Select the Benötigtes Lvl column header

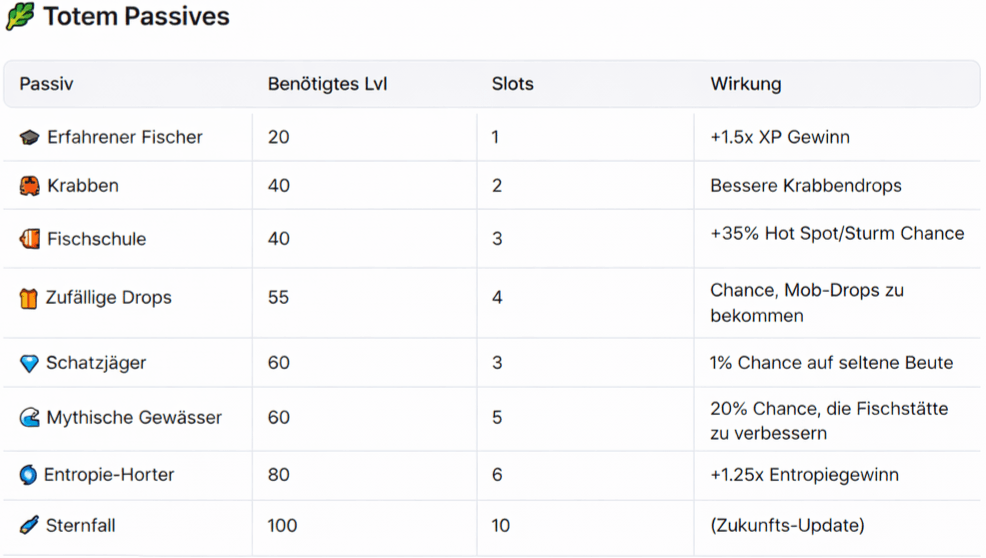coord(327,84)
